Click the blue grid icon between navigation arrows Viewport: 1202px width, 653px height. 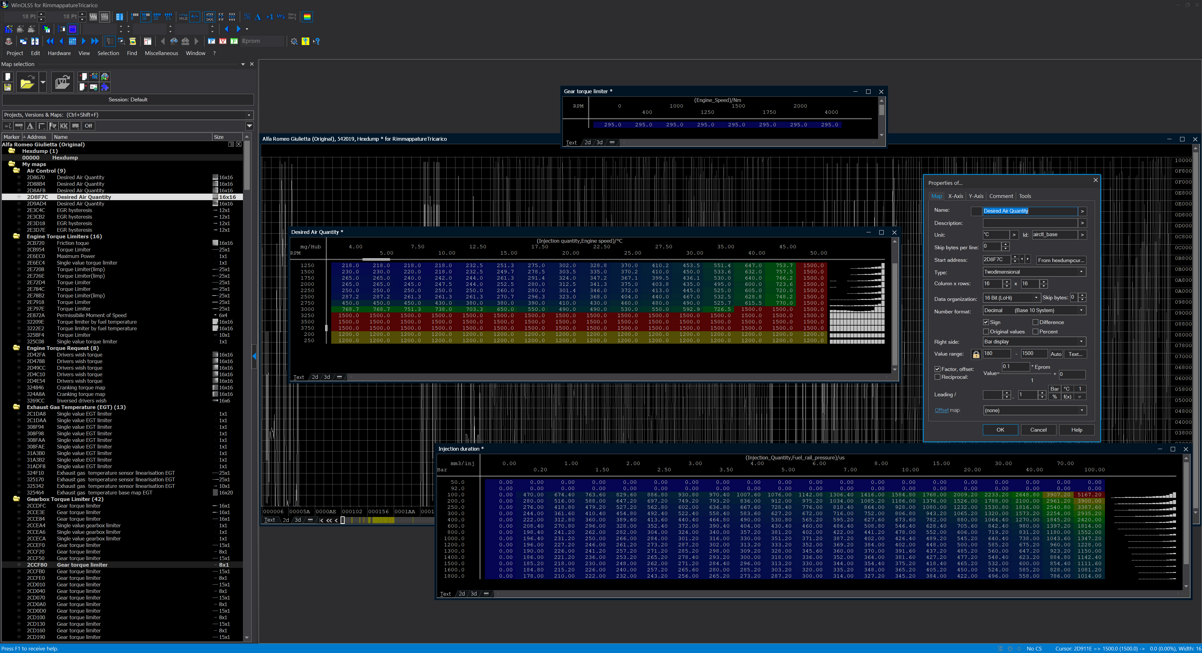(72, 41)
